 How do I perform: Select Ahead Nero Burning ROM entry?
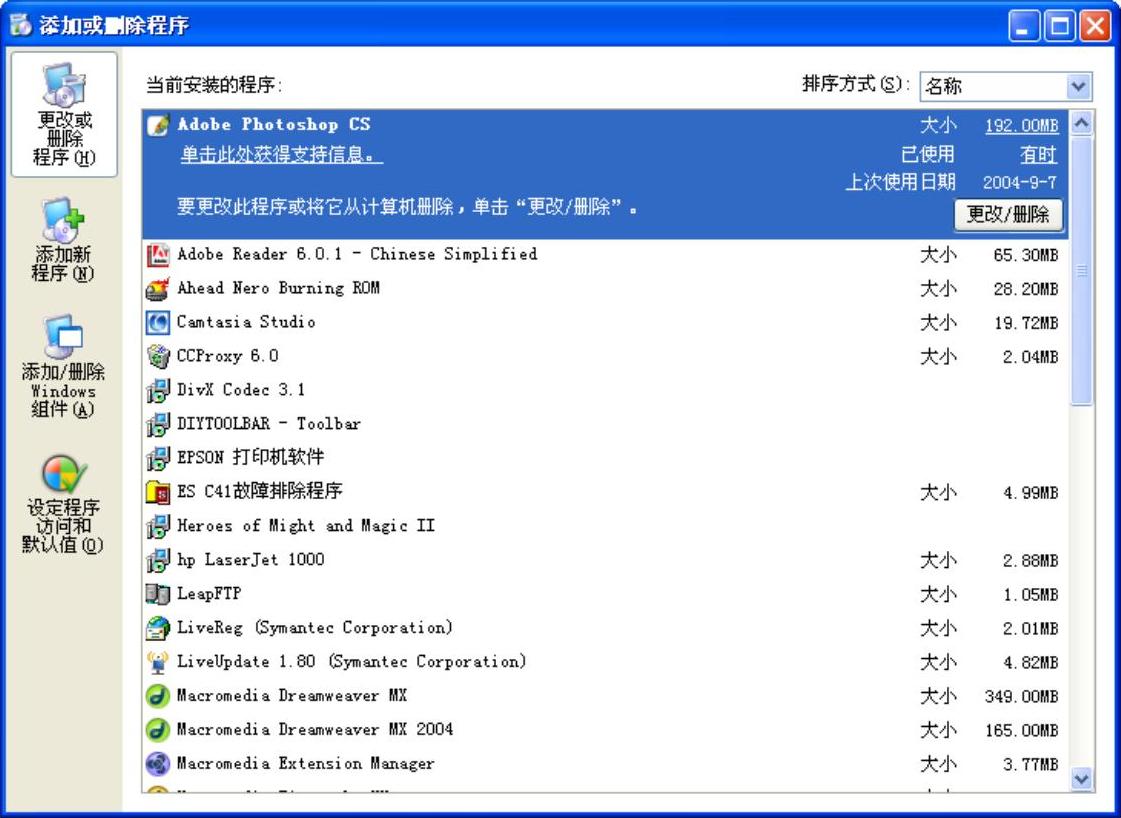coord(605,289)
